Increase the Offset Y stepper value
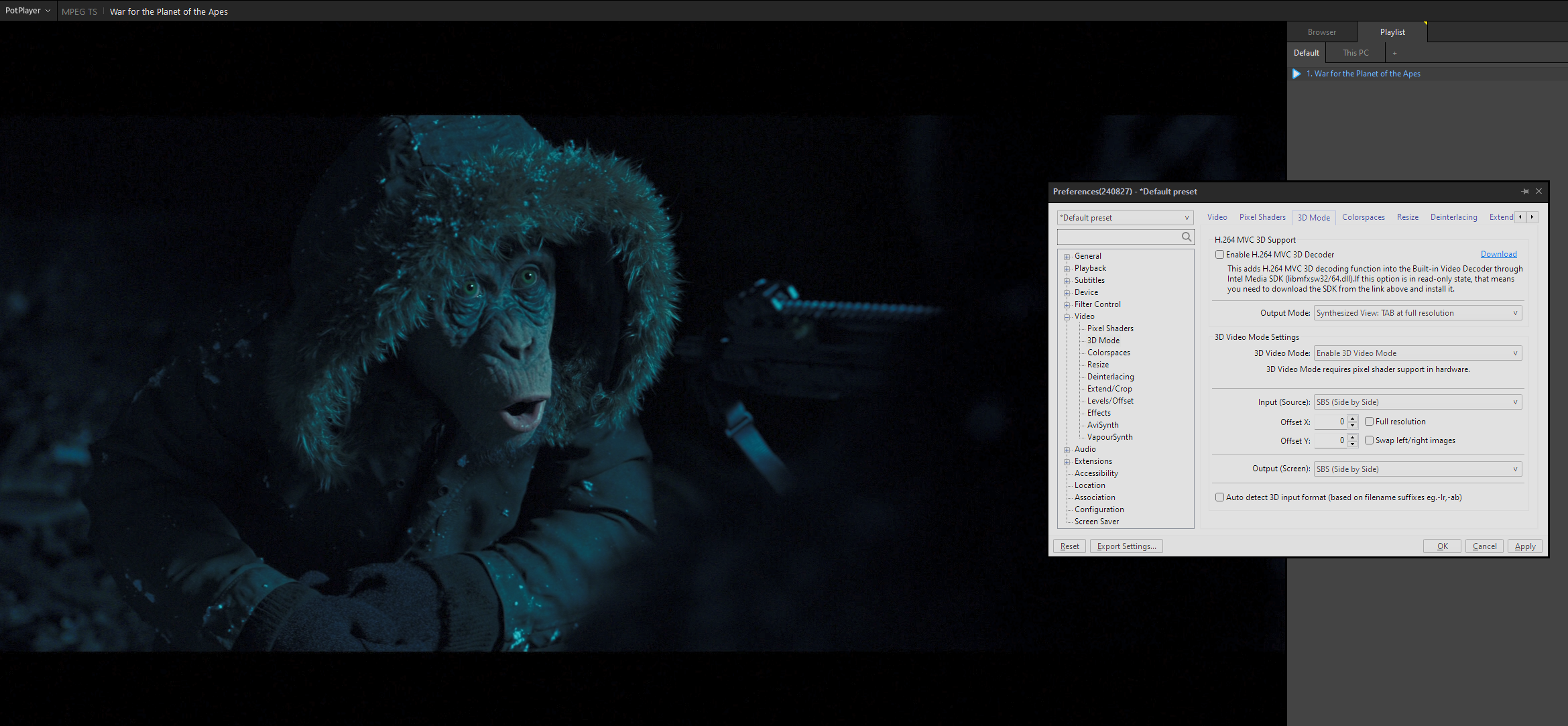1568x726 pixels. (x=1353, y=438)
